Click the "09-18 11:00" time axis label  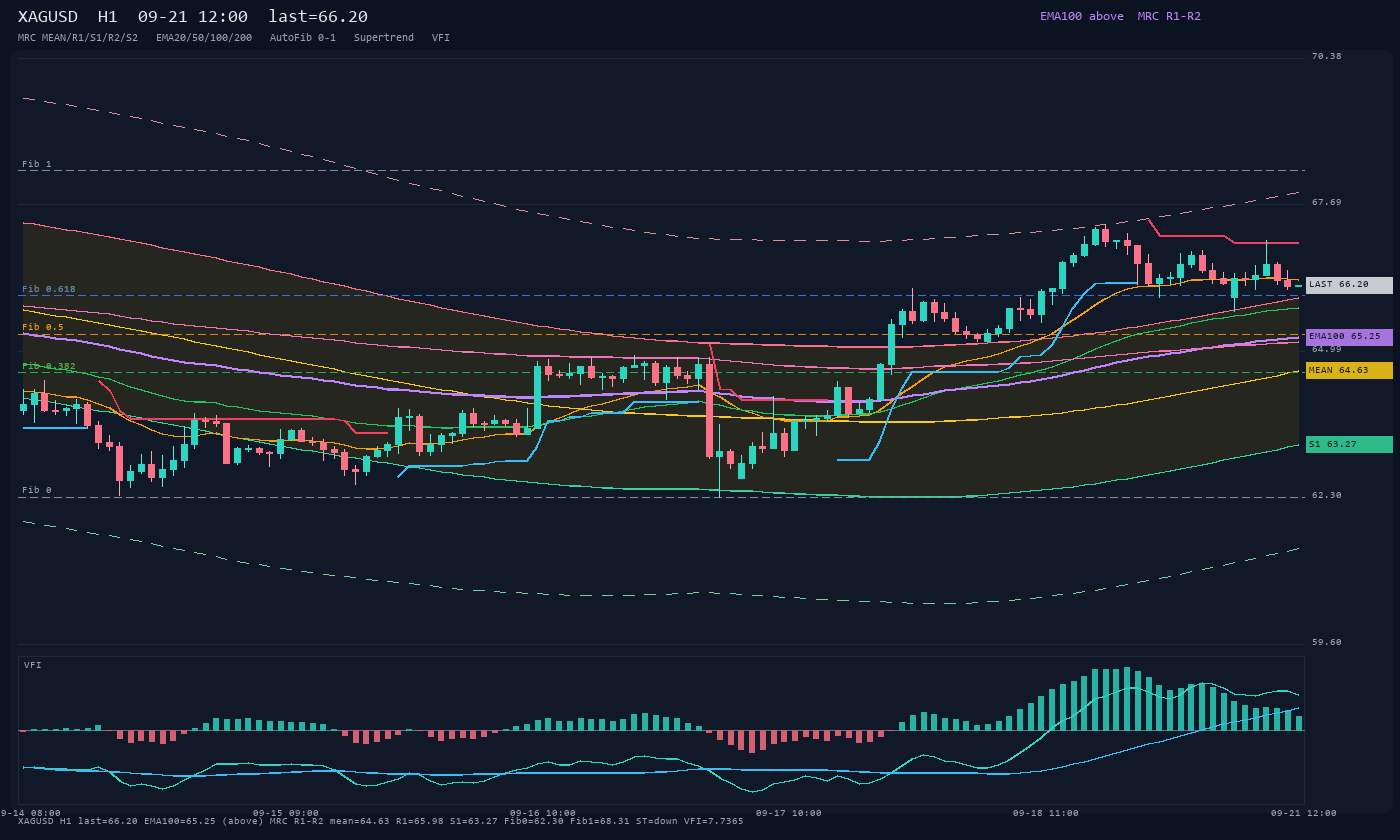1046,813
